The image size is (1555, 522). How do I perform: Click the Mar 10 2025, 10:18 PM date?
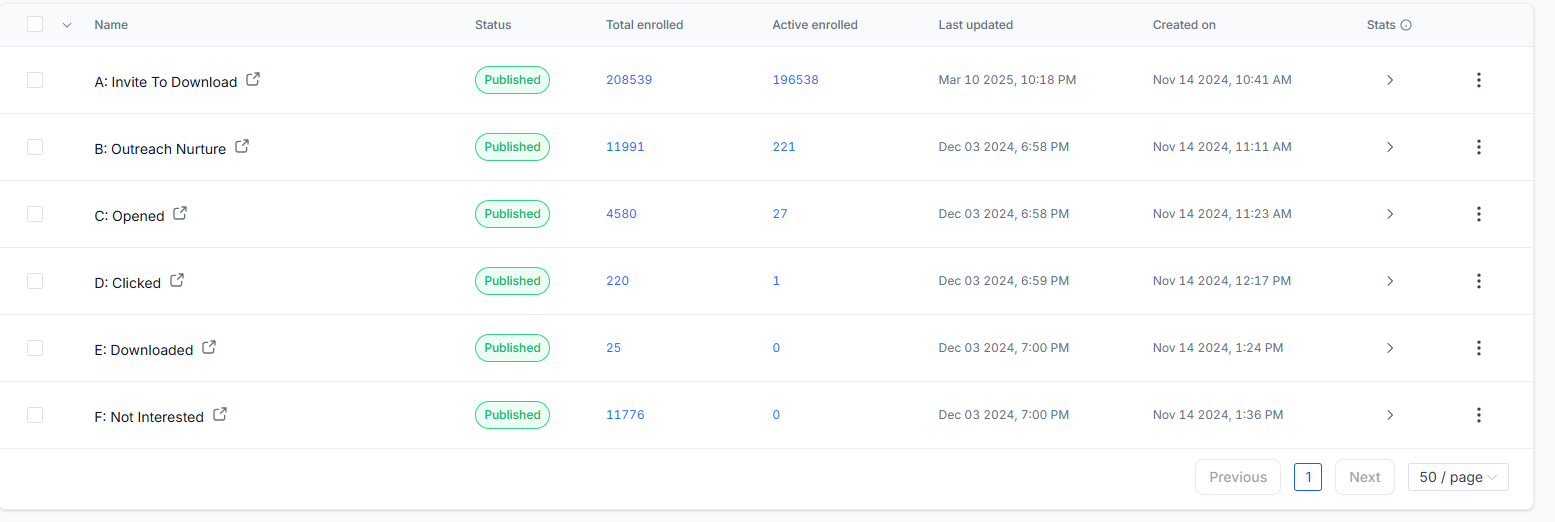[1007, 80]
